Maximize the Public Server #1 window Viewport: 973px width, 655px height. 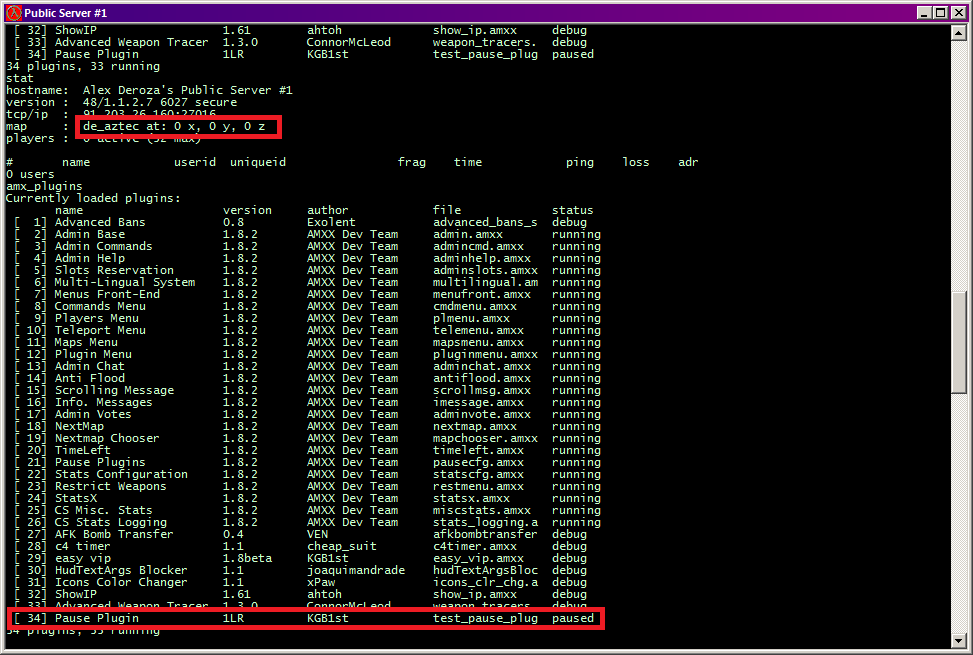pos(941,12)
